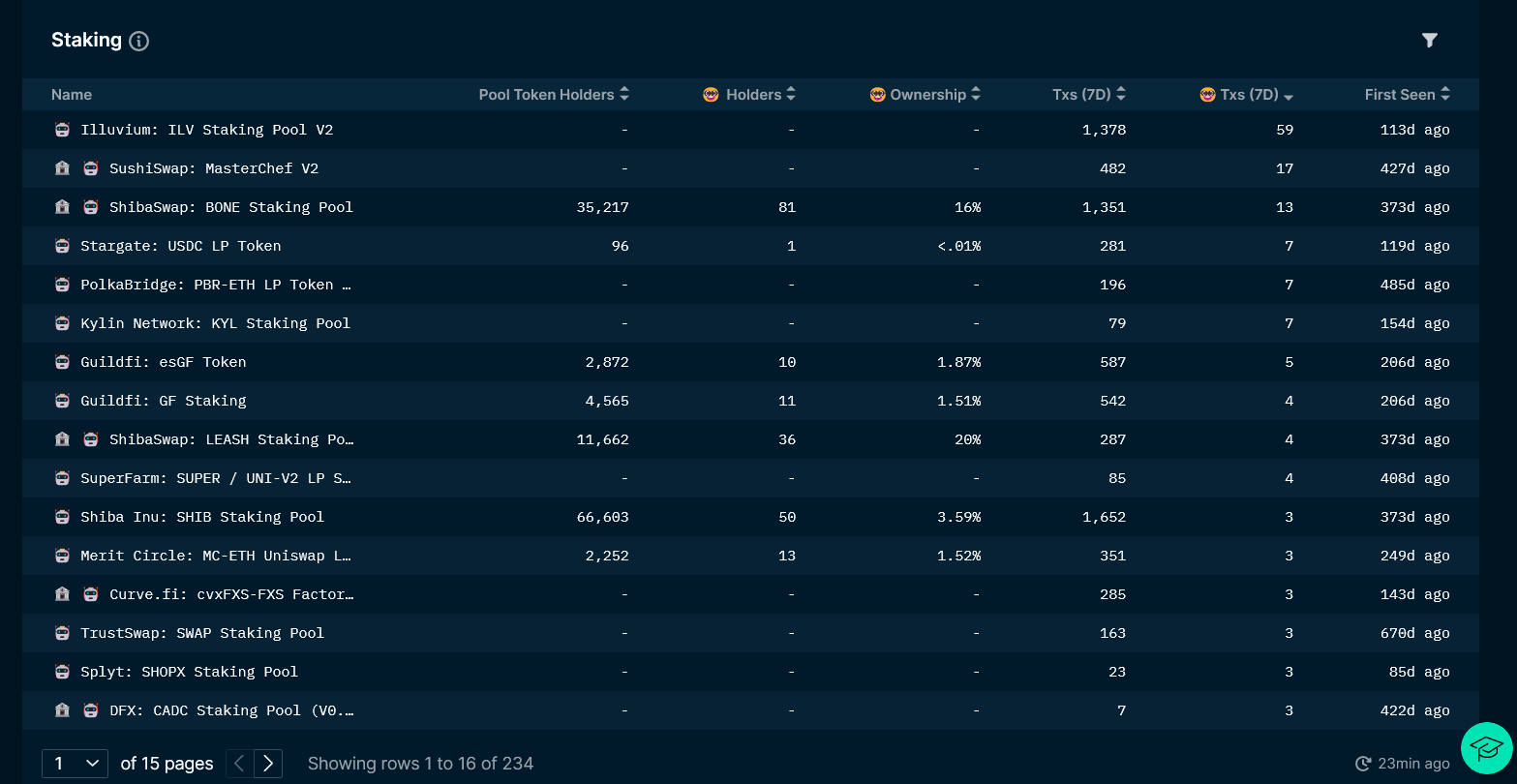Click the 23min ago timestamp

[x=1413, y=764]
